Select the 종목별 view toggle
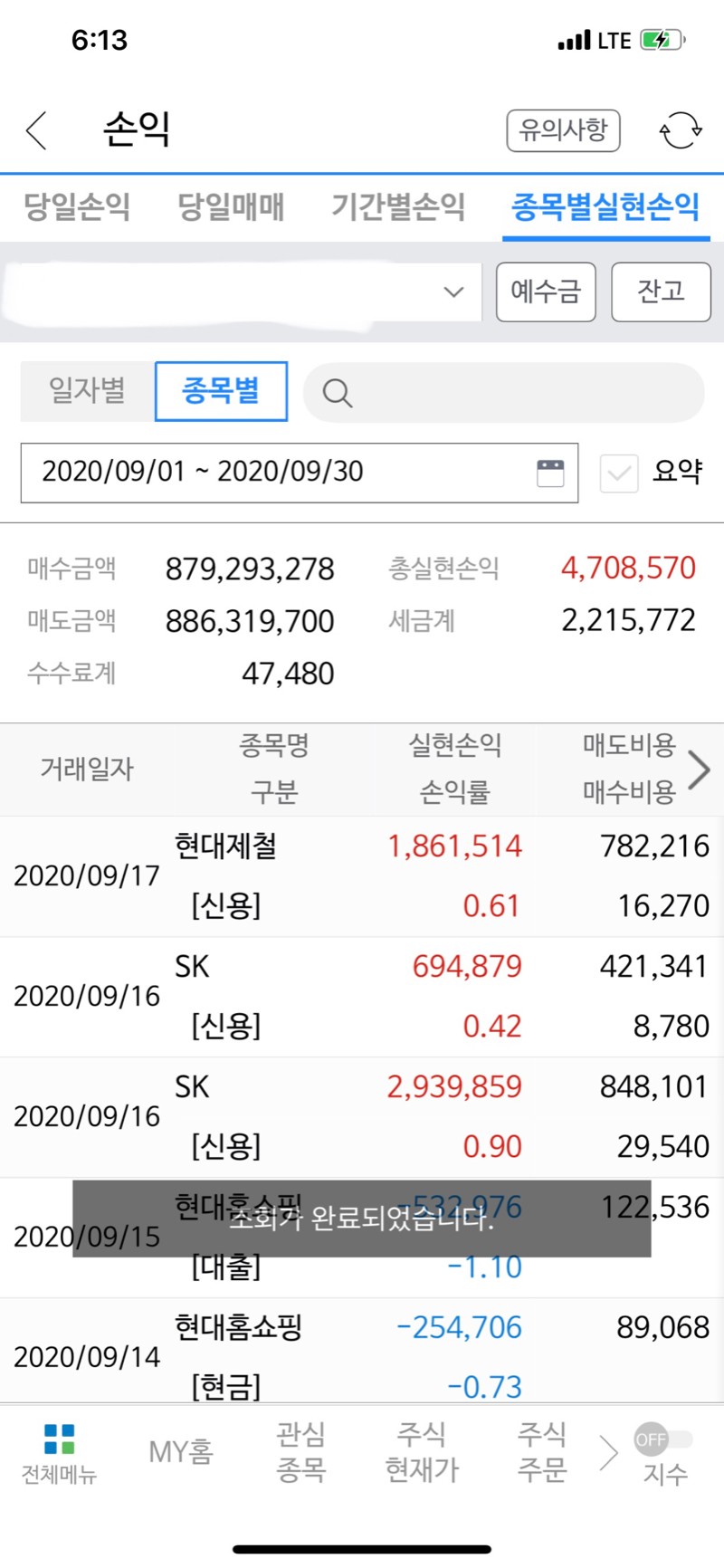 coord(221,391)
